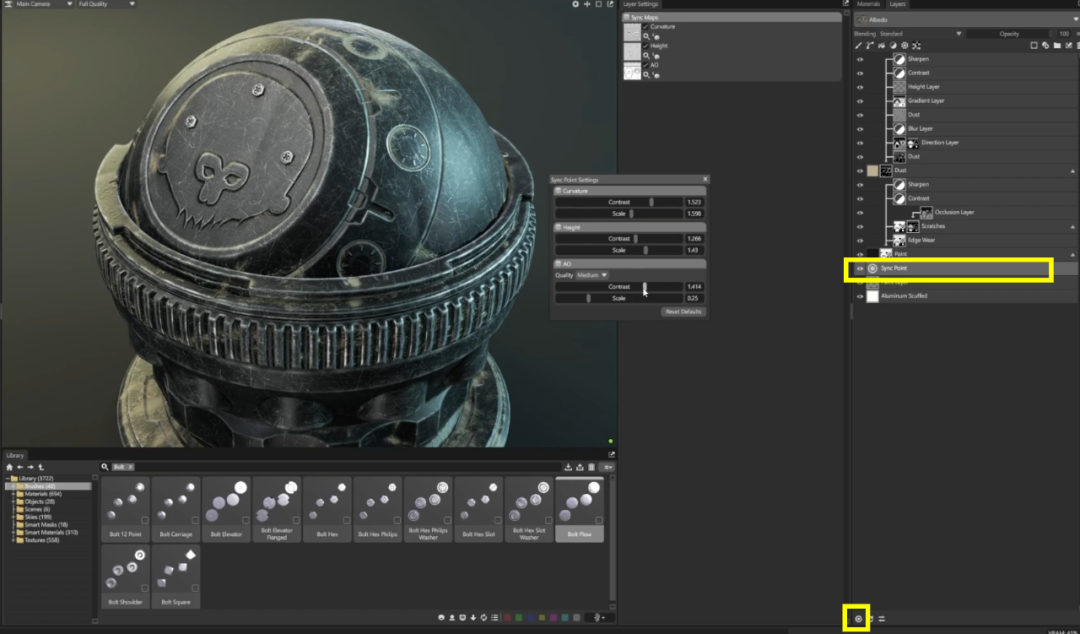Viewport: 1080px width, 634px height.
Task: Click the Library trash delete icon
Action: point(591,467)
